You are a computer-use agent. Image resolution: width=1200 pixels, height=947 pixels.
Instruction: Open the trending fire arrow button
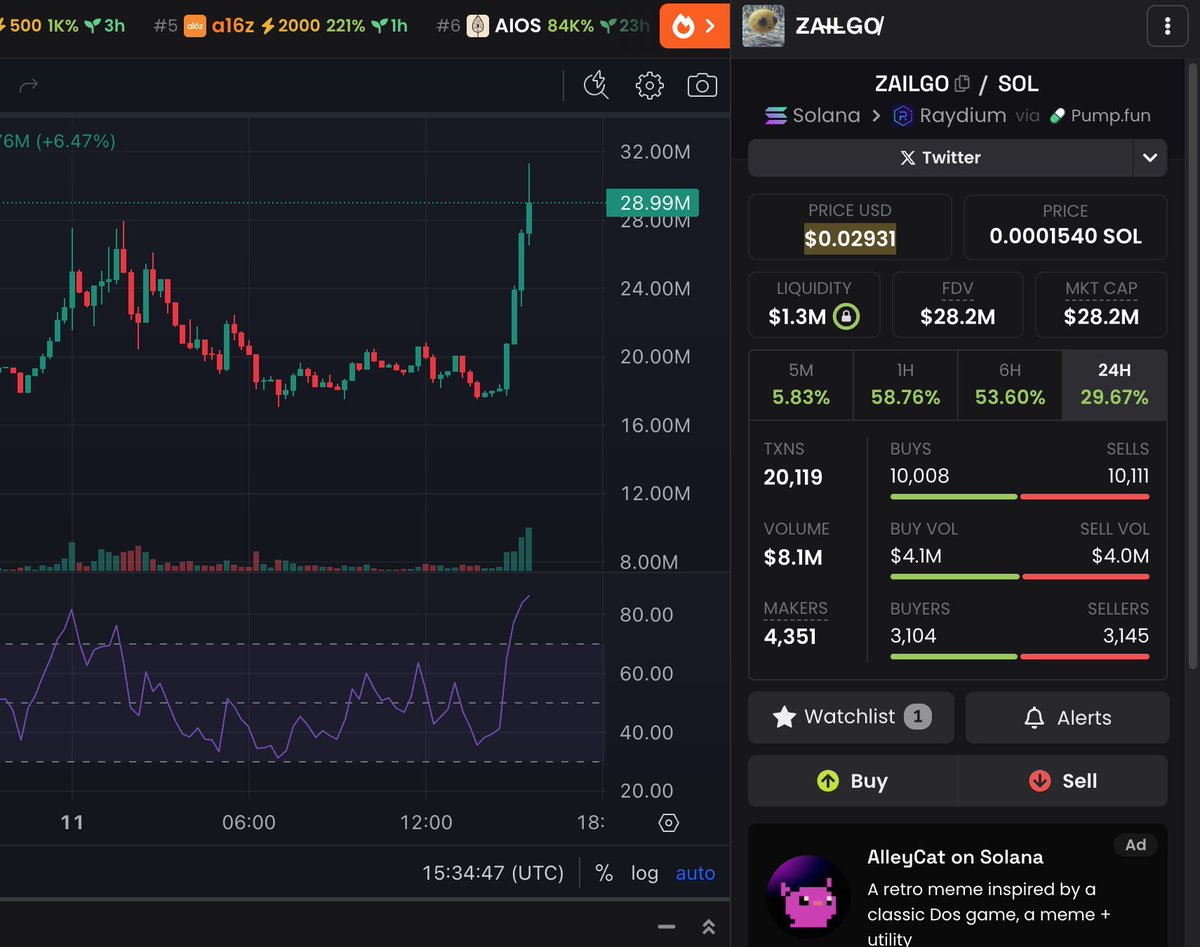tap(695, 26)
